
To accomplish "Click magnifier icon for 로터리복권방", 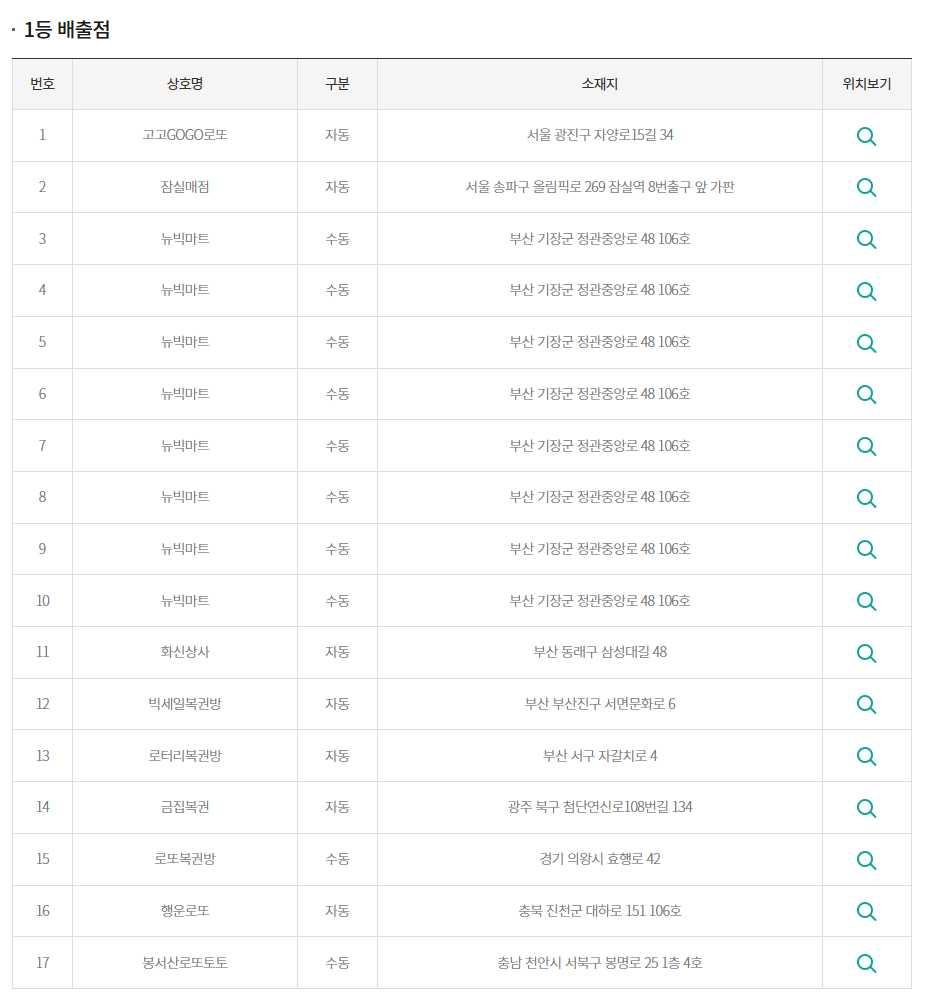I will pyautogui.click(x=866, y=756).
